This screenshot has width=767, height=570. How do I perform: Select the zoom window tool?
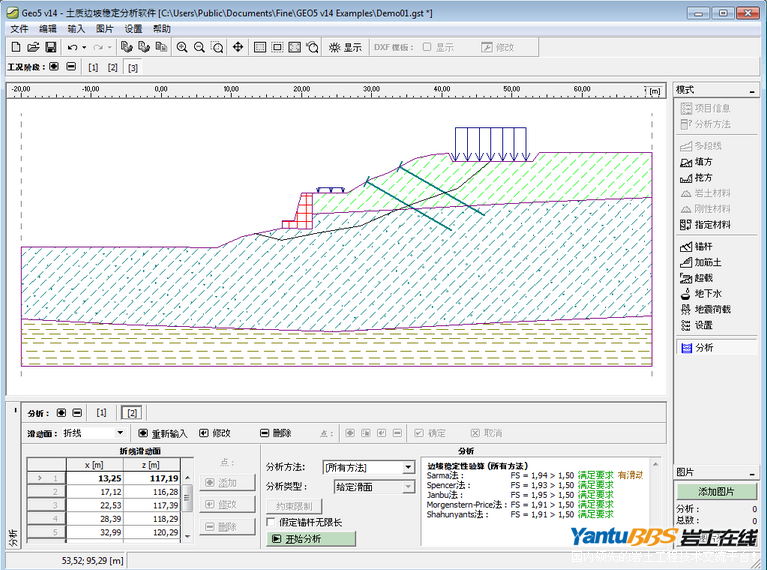[217, 47]
